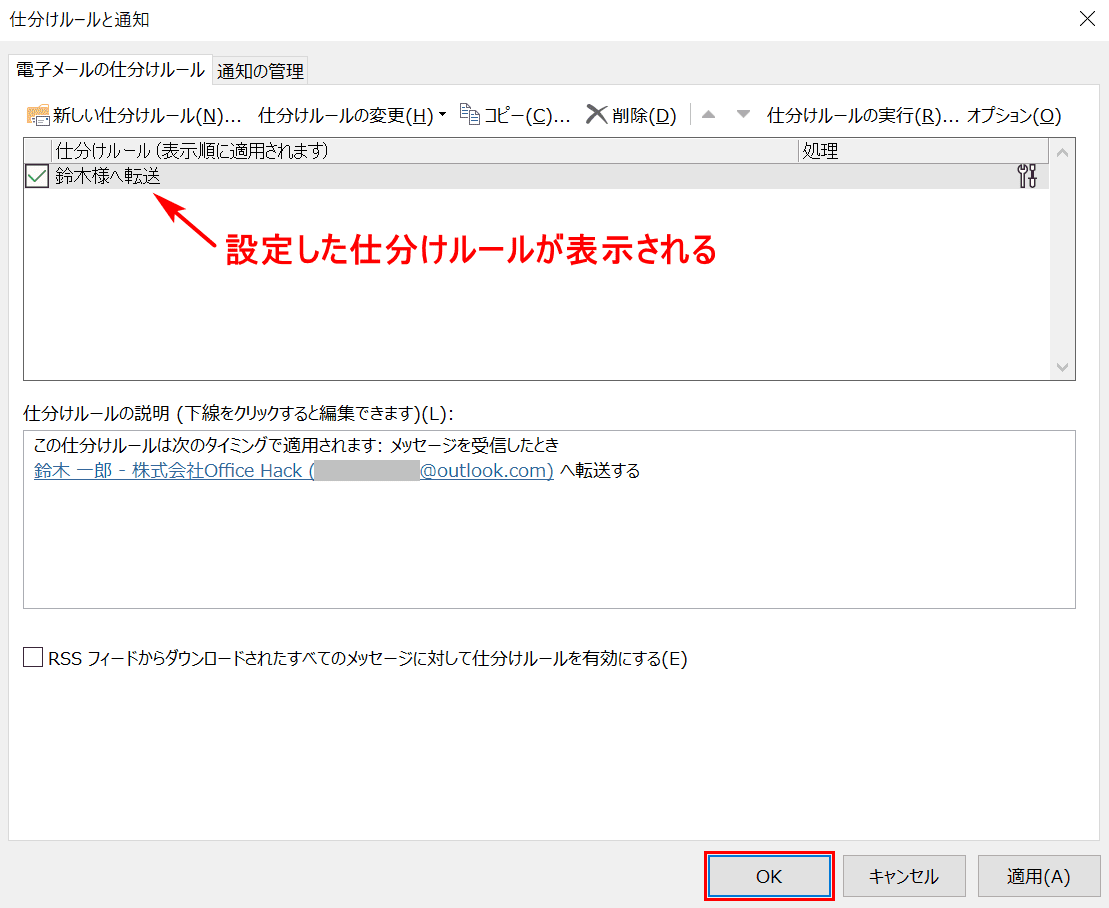Click 仕分けルールの実行(R) toolbar item

click(862, 116)
